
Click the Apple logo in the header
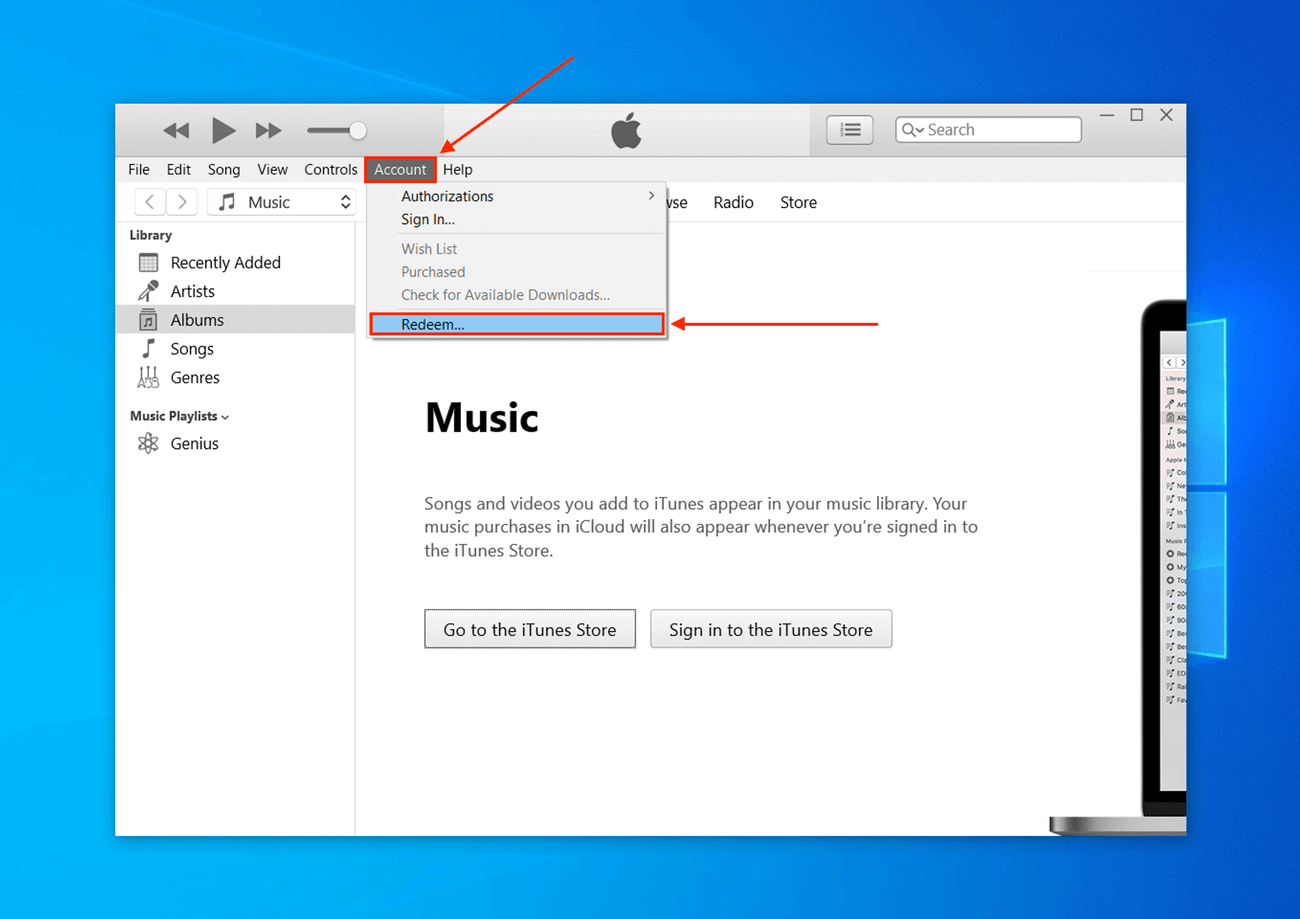(626, 130)
